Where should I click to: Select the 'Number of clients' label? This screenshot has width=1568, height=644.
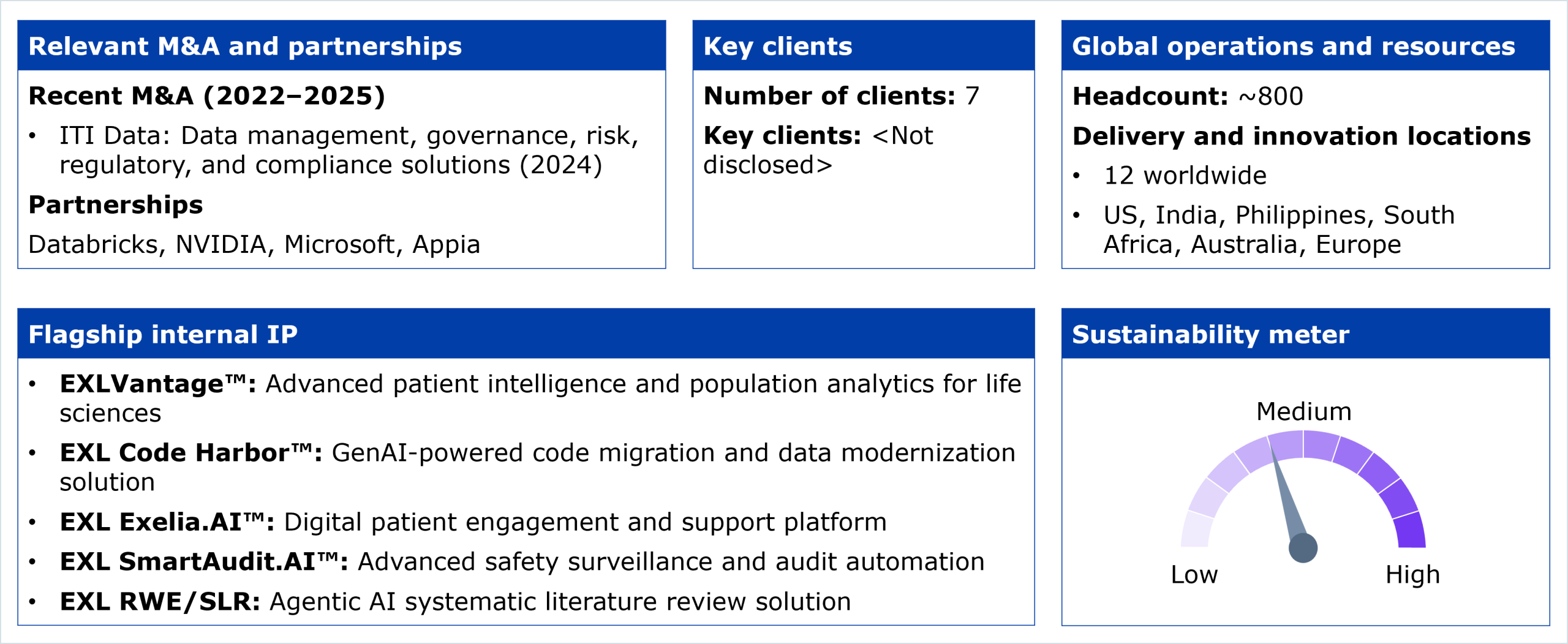pos(829,96)
